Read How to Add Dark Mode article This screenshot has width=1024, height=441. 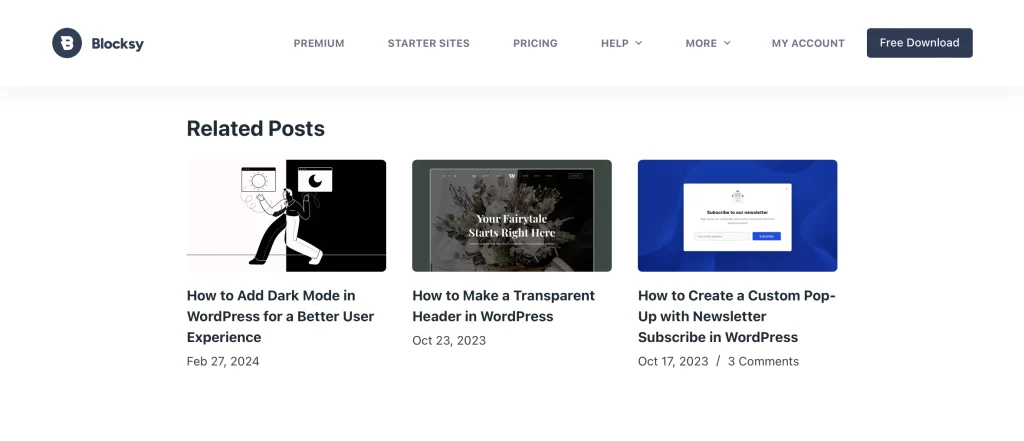click(281, 316)
